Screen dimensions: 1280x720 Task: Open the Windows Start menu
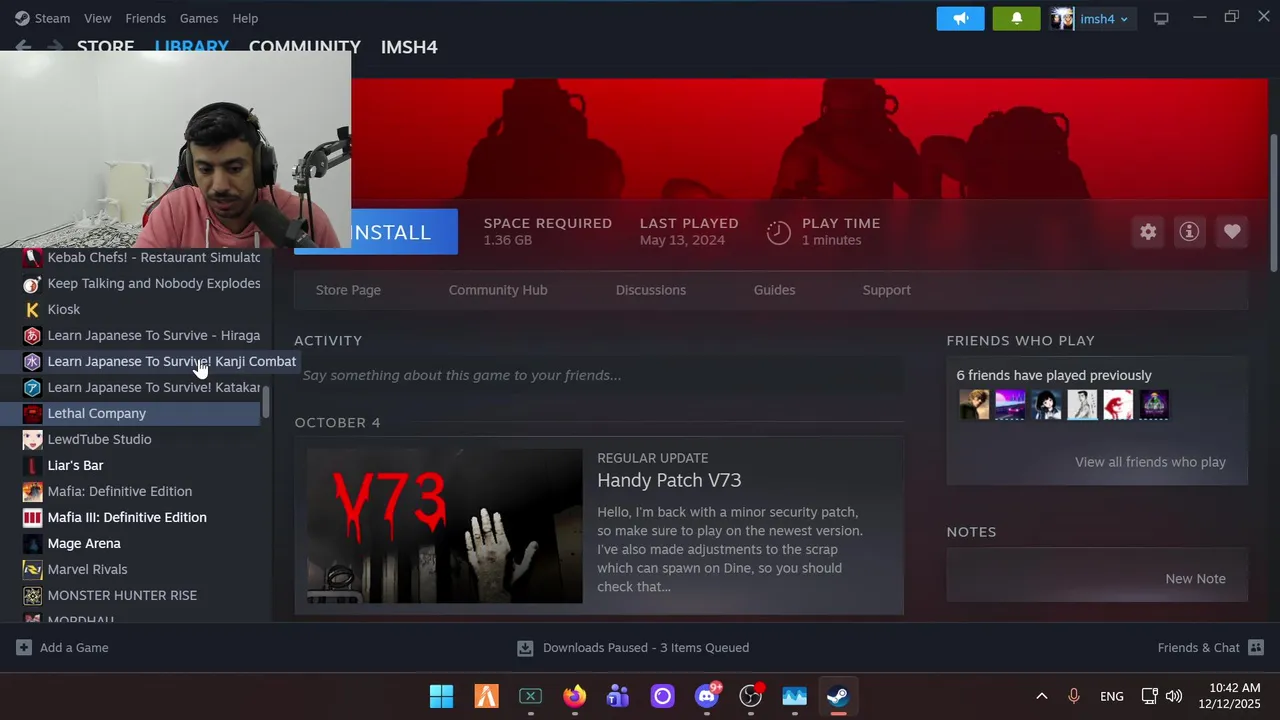(x=441, y=696)
